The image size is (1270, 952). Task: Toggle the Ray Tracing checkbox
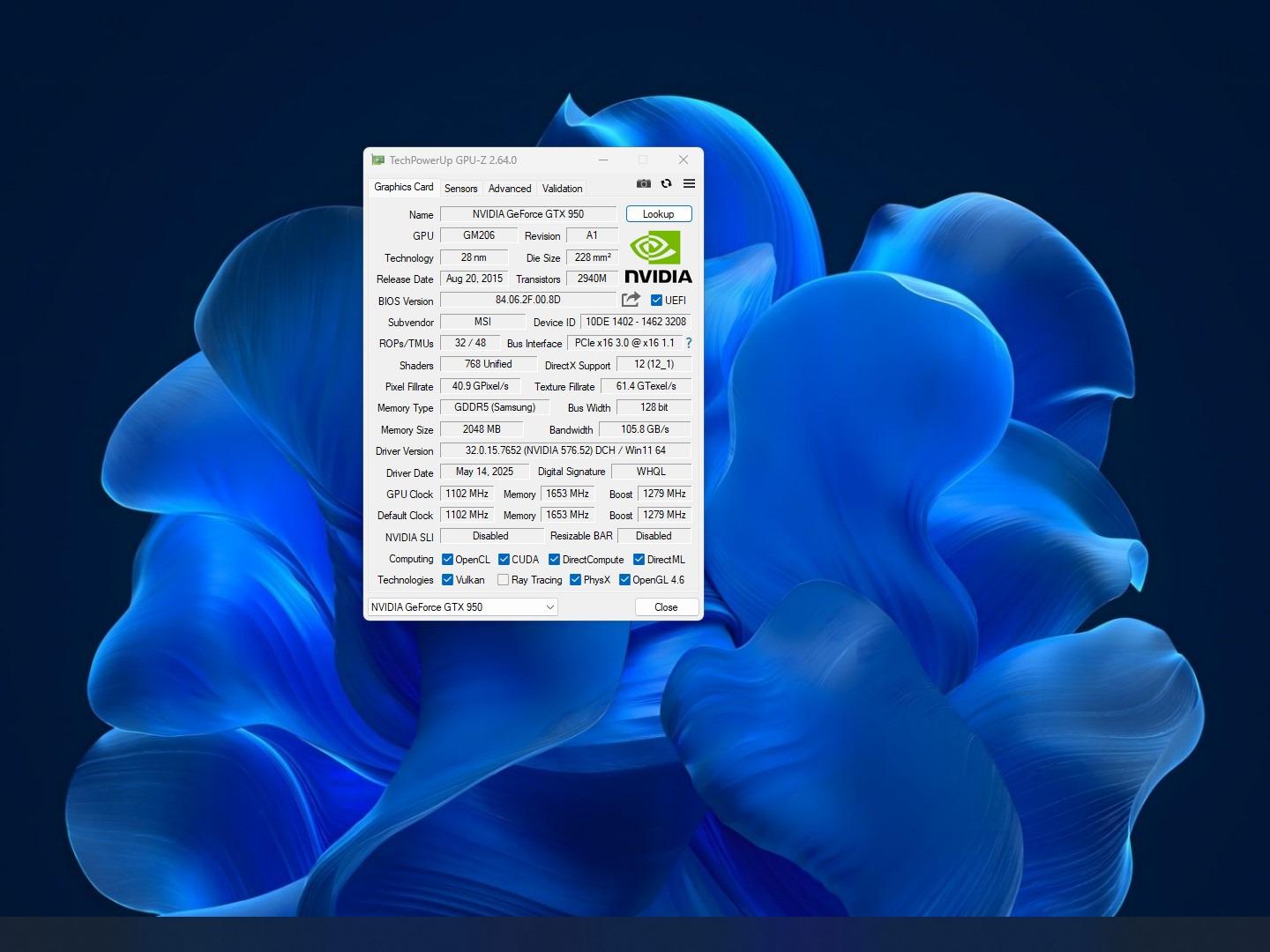coord(503,580)
